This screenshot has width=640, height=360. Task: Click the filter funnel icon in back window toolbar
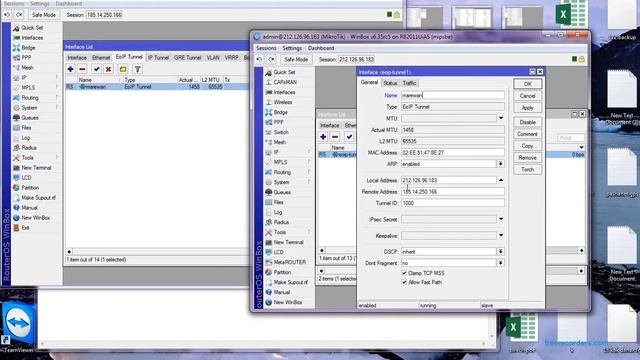point(138,69)
